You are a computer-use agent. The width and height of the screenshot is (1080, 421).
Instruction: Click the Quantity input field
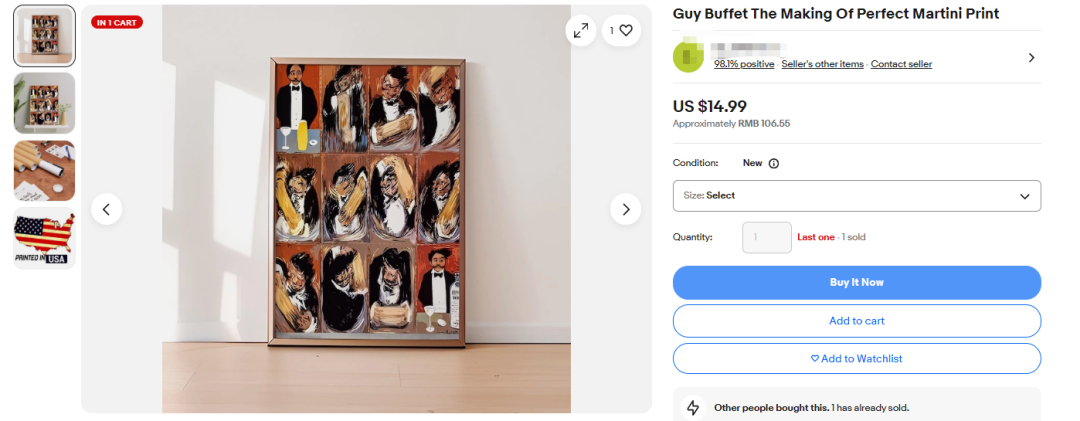pos(766,238)
